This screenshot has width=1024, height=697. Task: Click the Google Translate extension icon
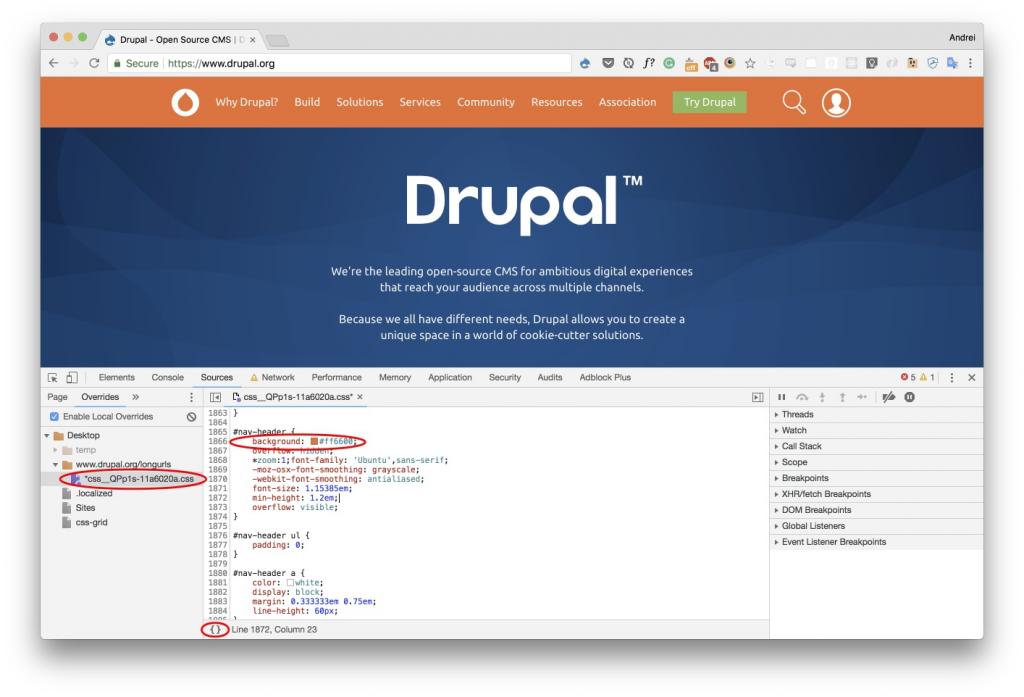pyautogui.click(x=952, y=63)
